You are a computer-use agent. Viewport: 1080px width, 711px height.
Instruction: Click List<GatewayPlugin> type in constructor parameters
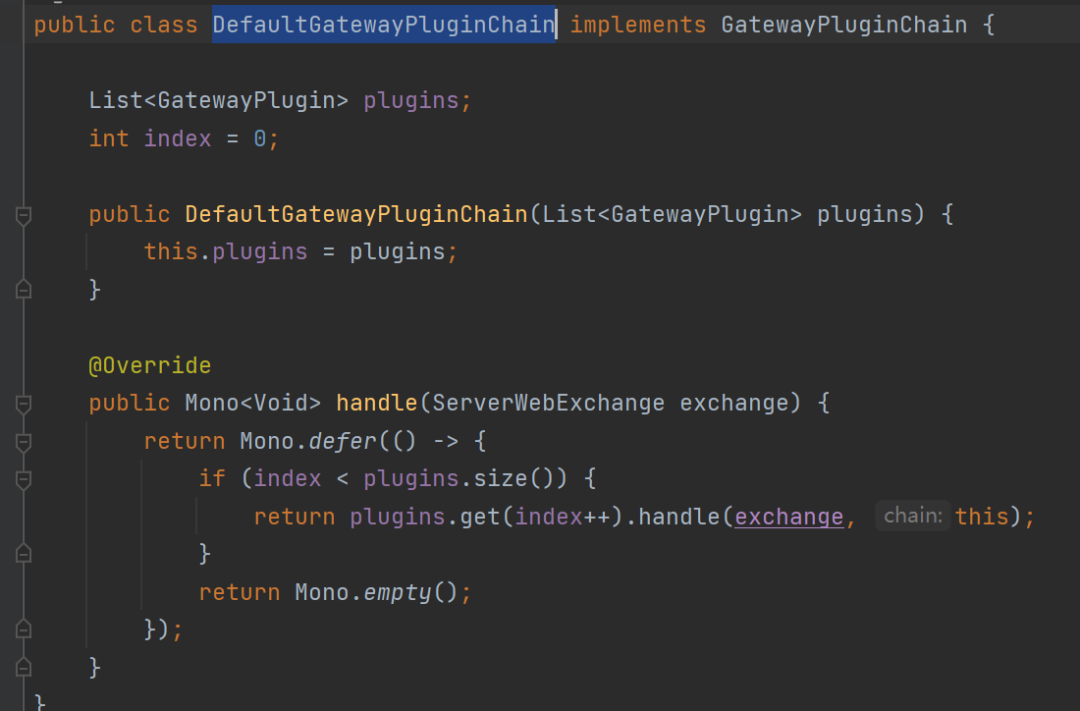(672, 214)
